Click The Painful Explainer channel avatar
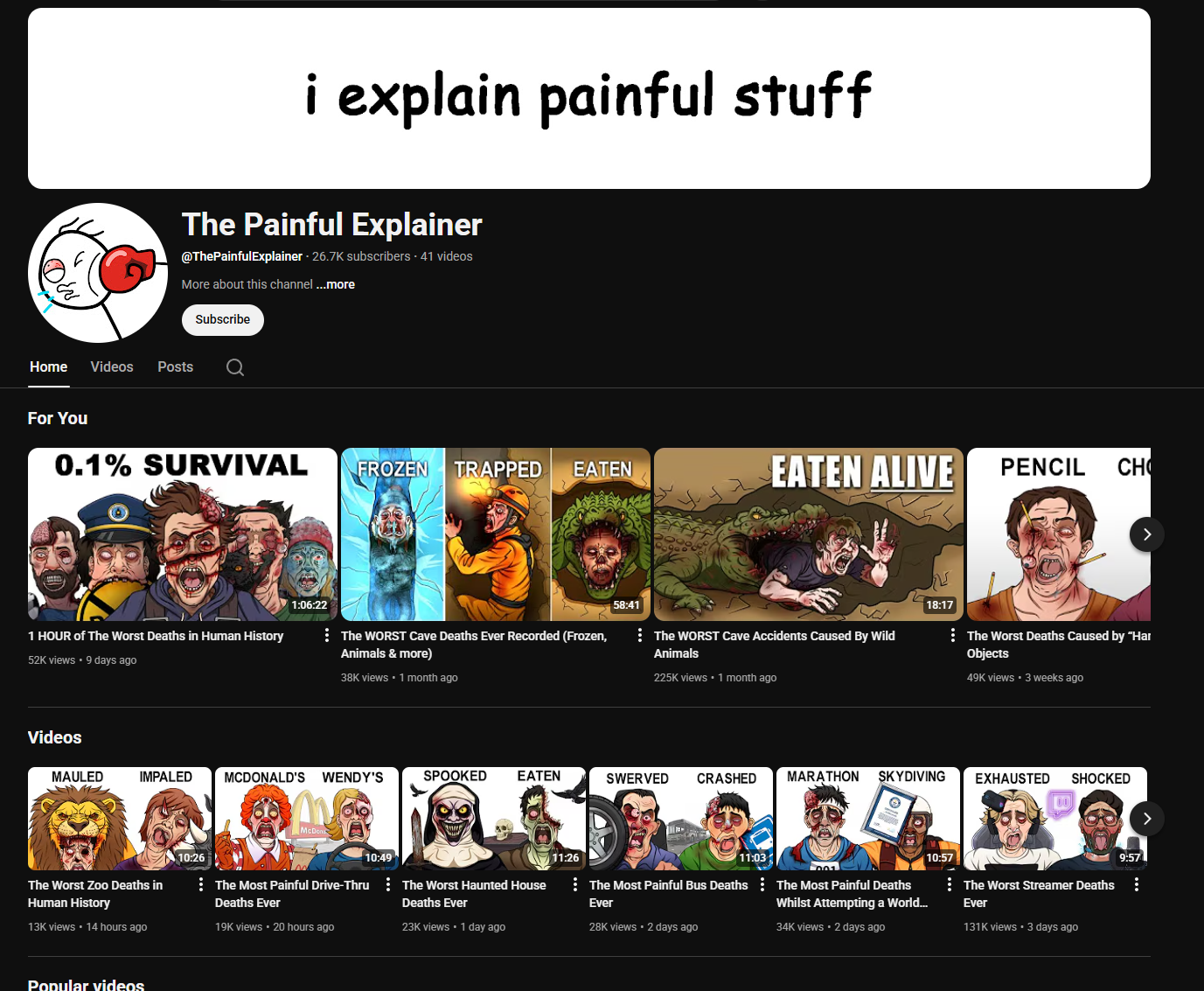Screen dimensions: 1204x991 point(98,273)
